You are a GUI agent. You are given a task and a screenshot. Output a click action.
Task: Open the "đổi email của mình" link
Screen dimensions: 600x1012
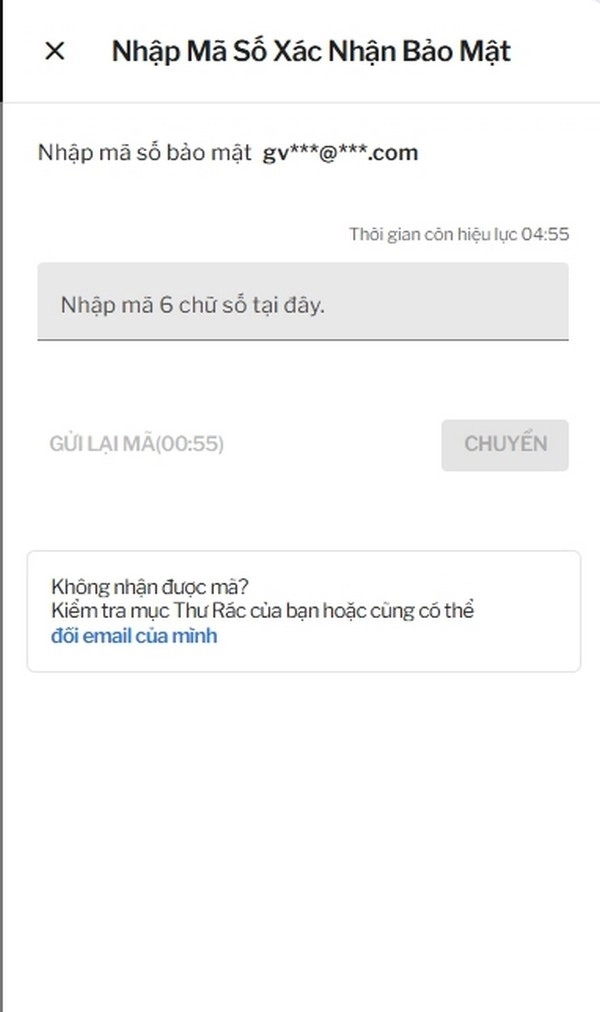[133, 635]
